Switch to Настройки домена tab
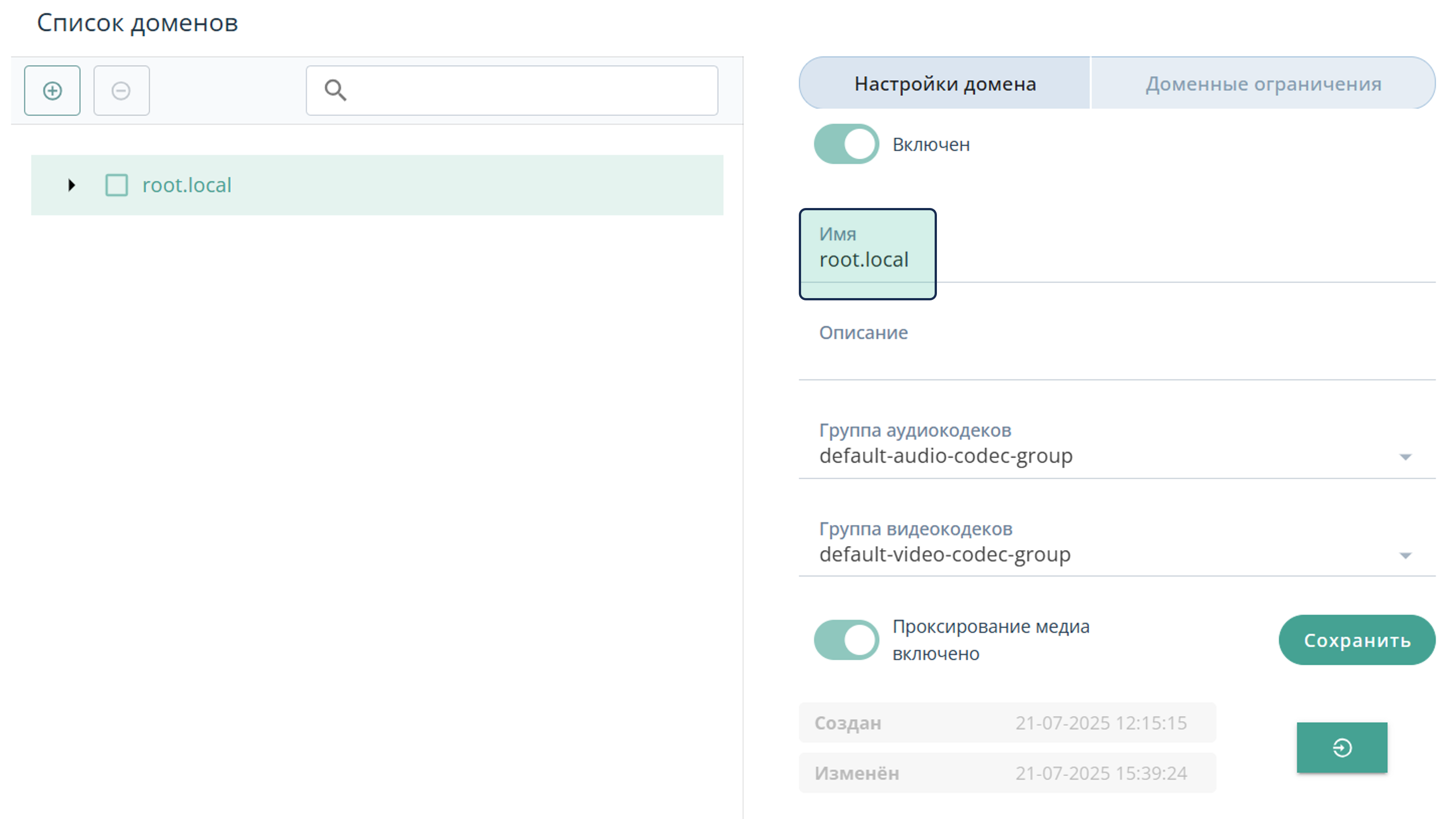Image resolution: width=1456 pixels, height=819 pixels. pos(945,84)
